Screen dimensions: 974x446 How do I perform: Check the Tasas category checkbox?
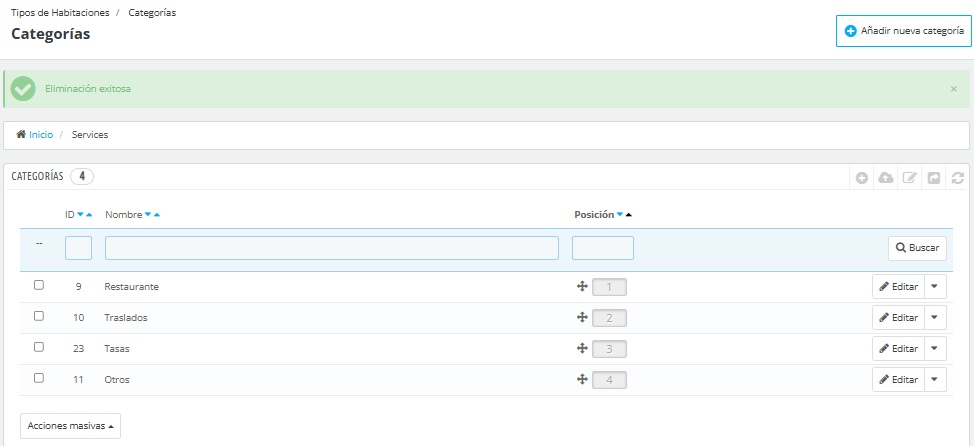click(39, 347)
